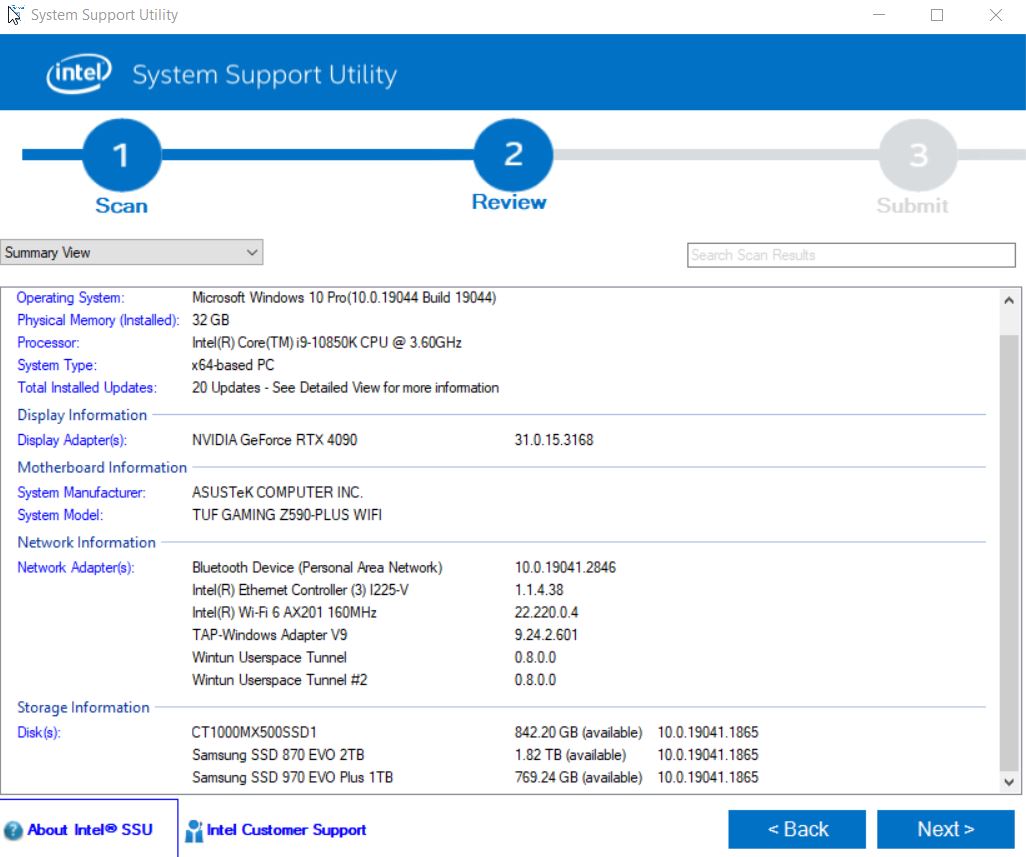Screen dimensions: 1026x857
Task: Click the info icon beside About Intel SSU
Action: (x=14, y=829)
